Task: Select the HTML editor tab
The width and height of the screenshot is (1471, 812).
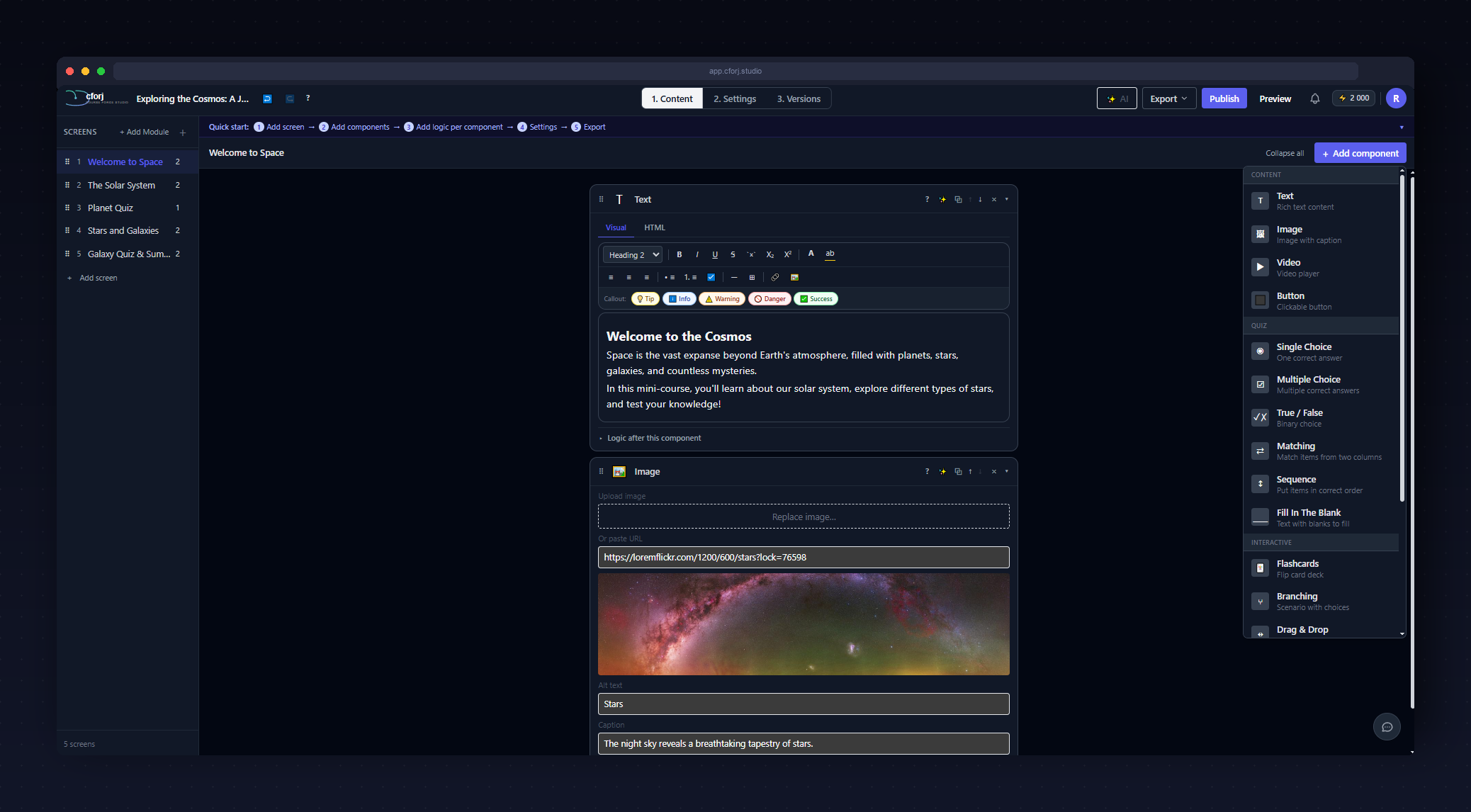Action: [655, 227]
